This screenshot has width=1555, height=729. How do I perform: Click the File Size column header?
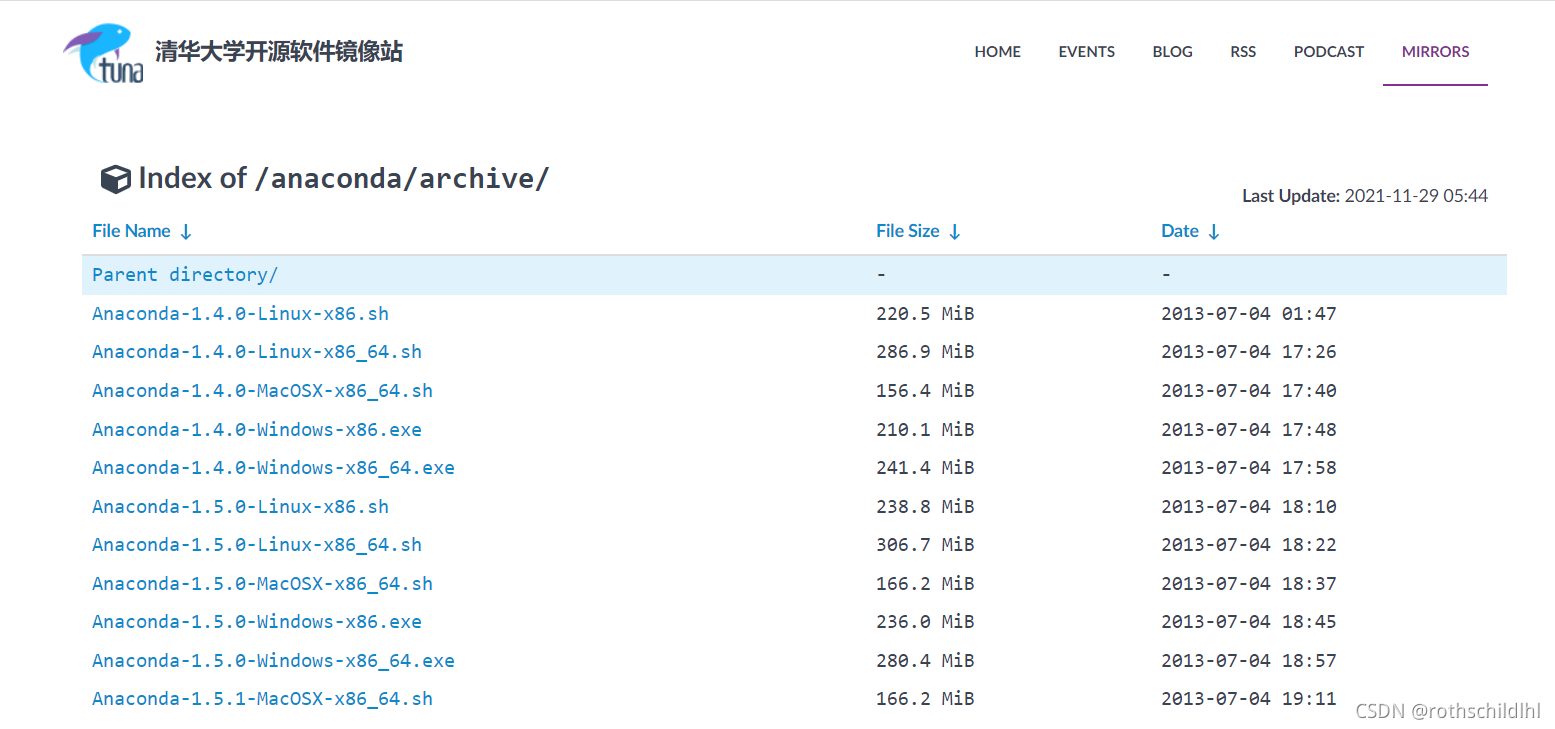pyautogui.click(x=908, y=231)
